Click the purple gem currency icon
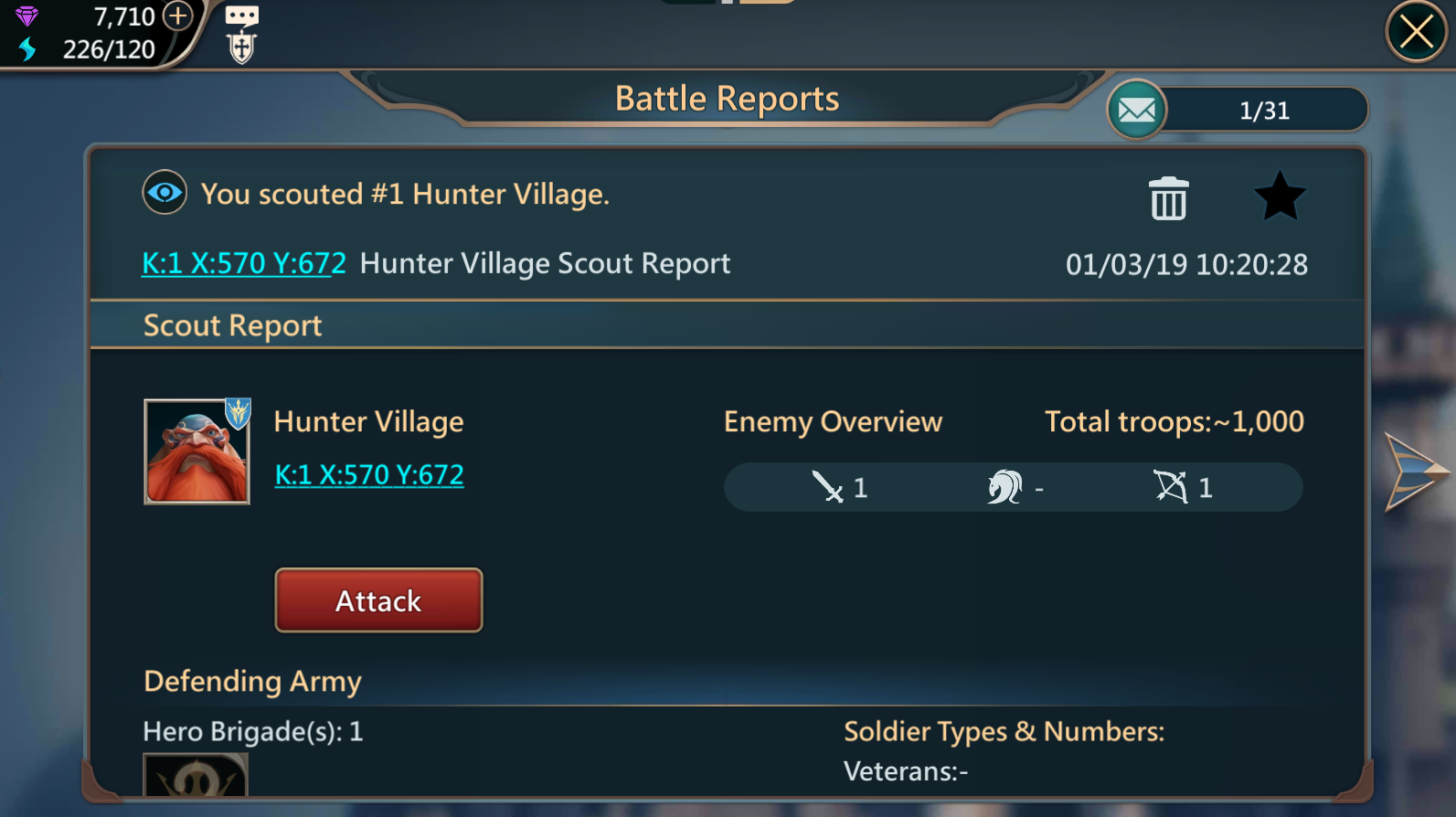1456x817 pixels. [x=27, y=16]
